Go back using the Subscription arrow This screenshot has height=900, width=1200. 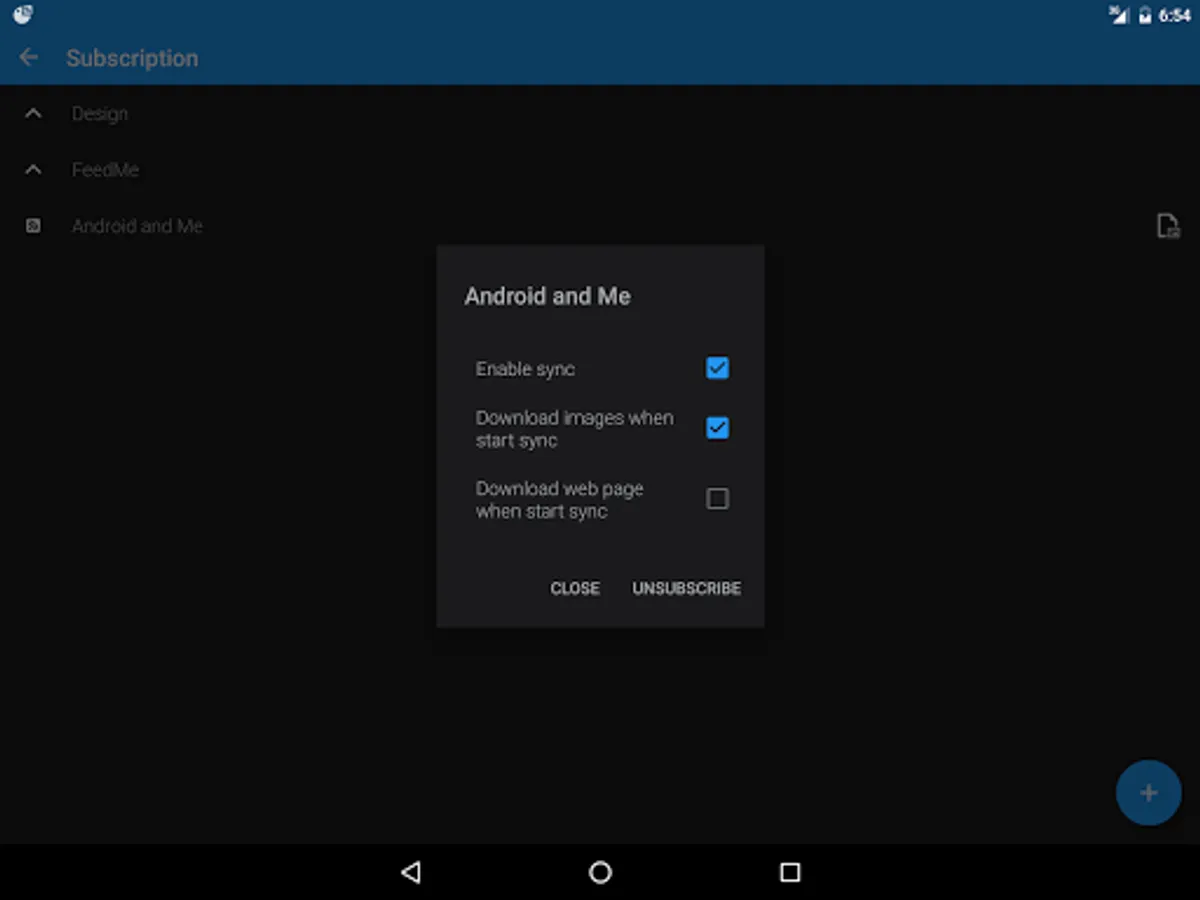28,58
